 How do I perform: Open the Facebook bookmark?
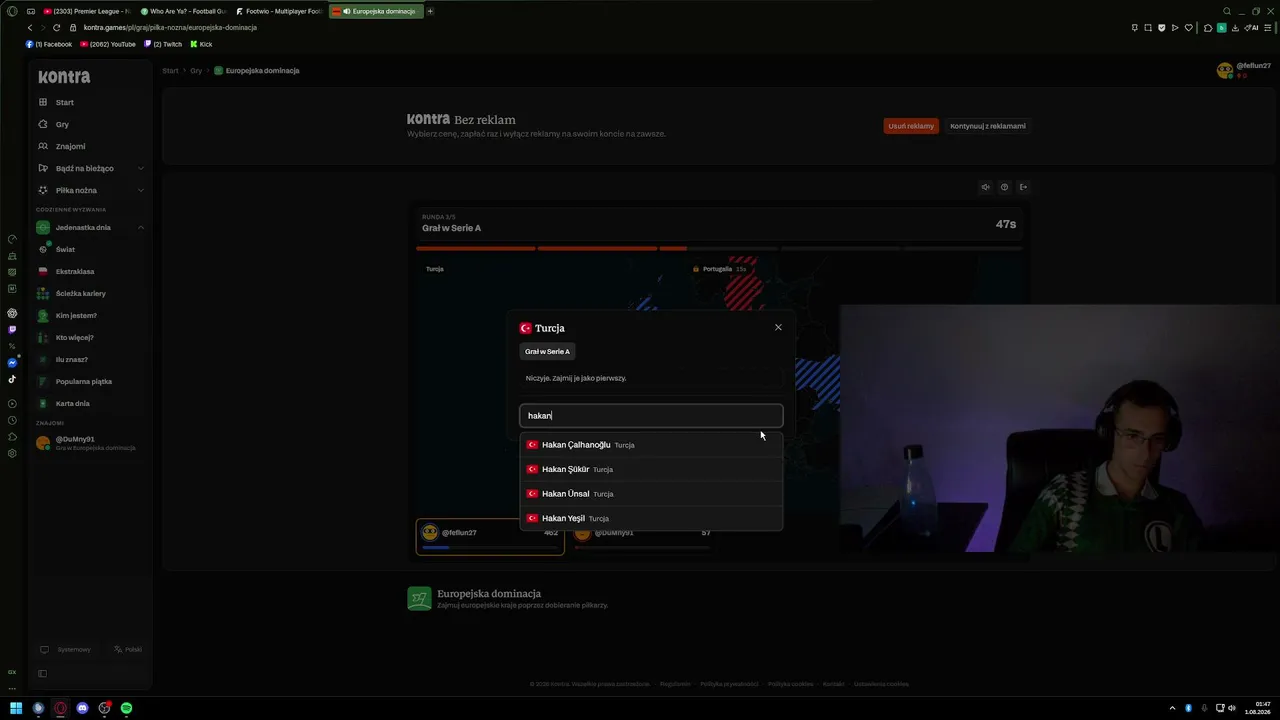49,44
